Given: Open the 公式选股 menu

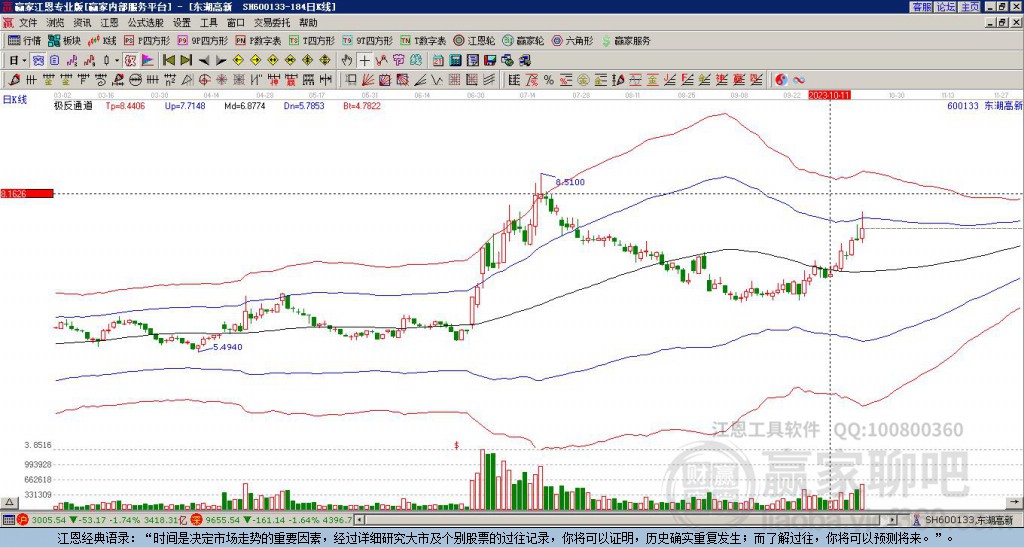Looking at the screenshot, I should (146, 22).
